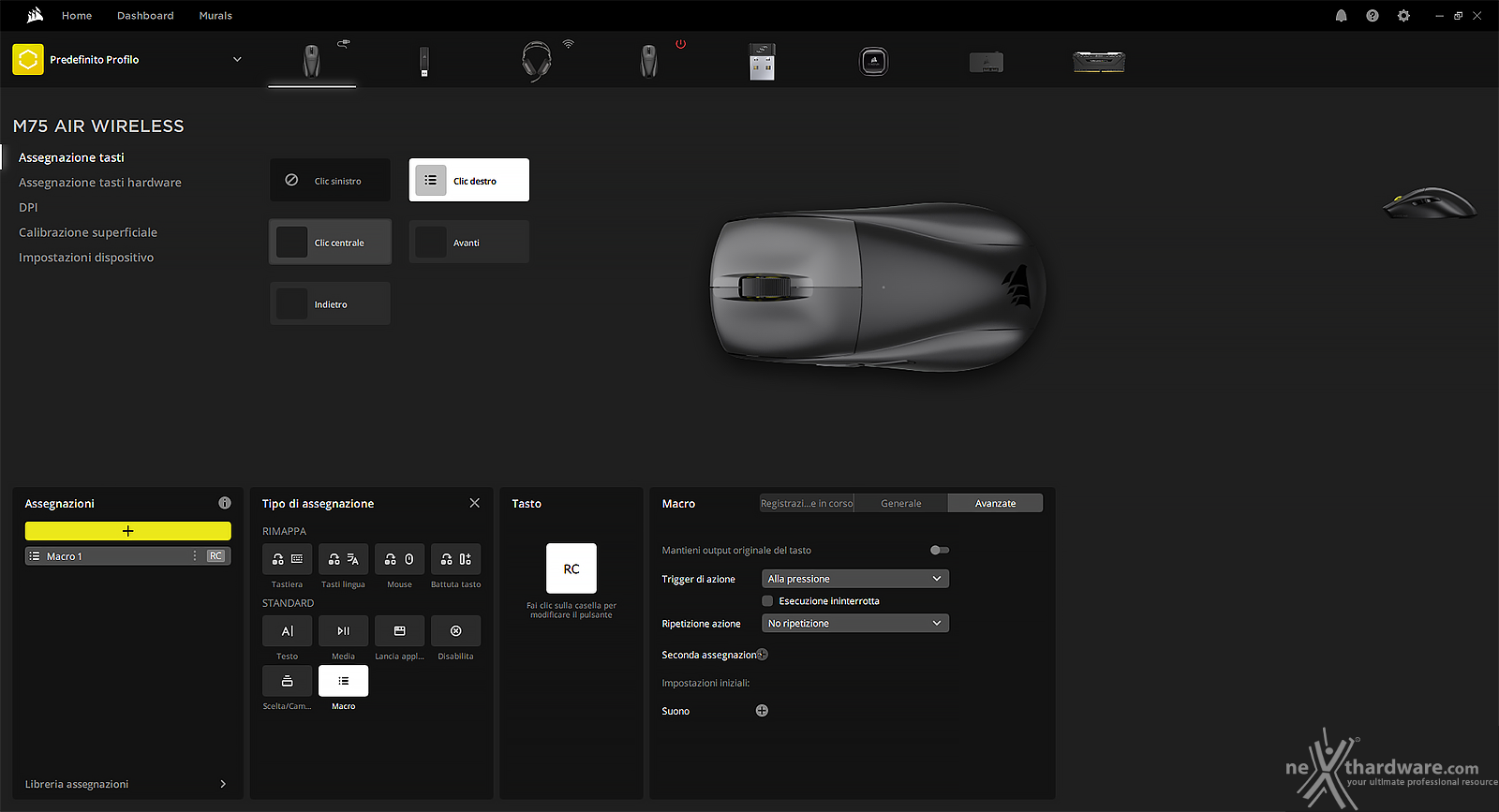1499x812 pixels.
Task: Choose Testo assignment type
Action: 287,631
